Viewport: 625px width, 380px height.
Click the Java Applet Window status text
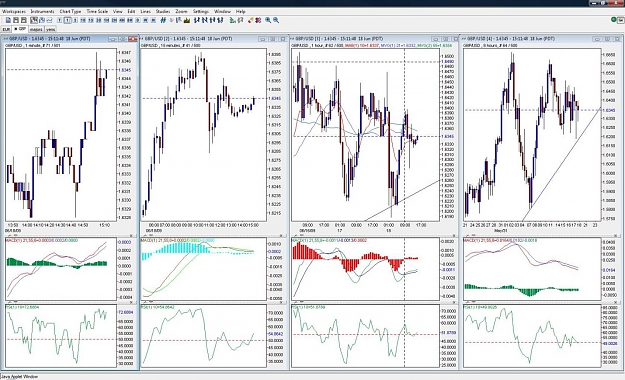coord(19,376)
